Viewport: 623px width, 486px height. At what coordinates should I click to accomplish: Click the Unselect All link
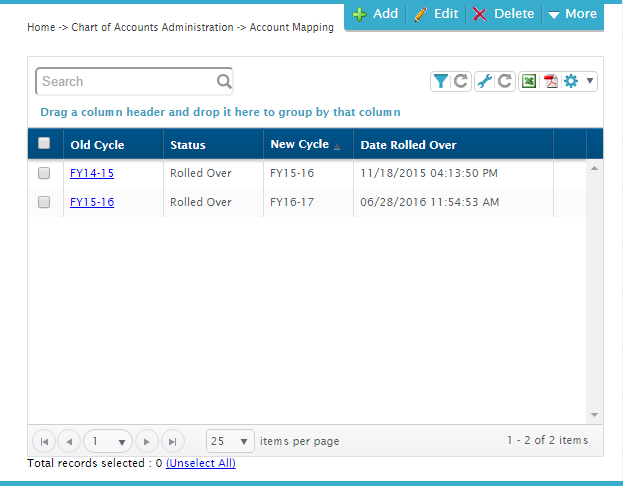(x=201, y=463)
